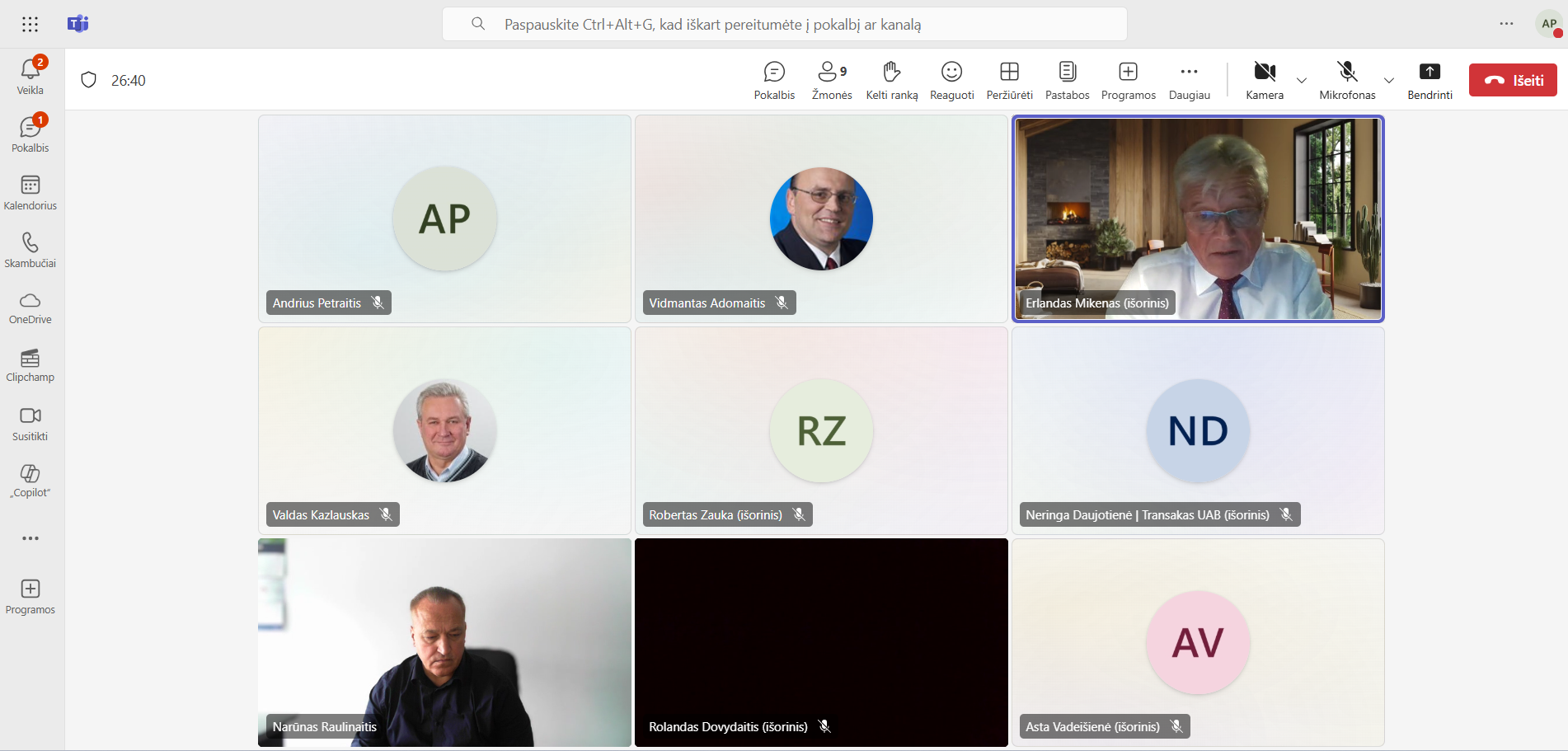The height and width of the screenshot is (751, 1568).
Task: Turn on the Kamera
Action: click(x=1264, y=81)
